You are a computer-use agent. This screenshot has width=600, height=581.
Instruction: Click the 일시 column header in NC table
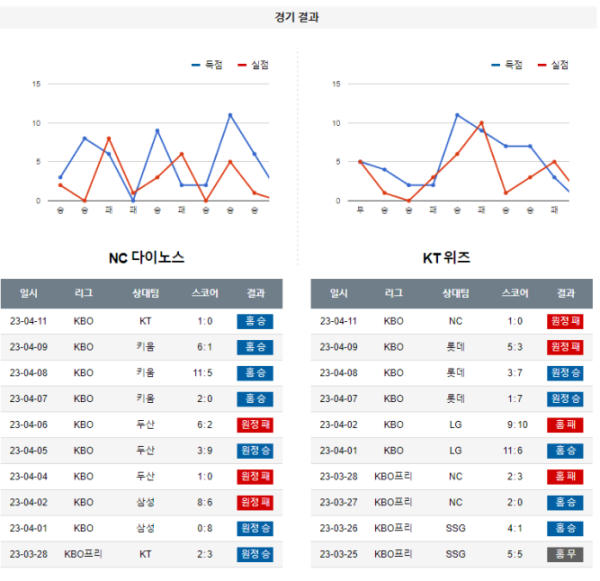pos(29,294)
